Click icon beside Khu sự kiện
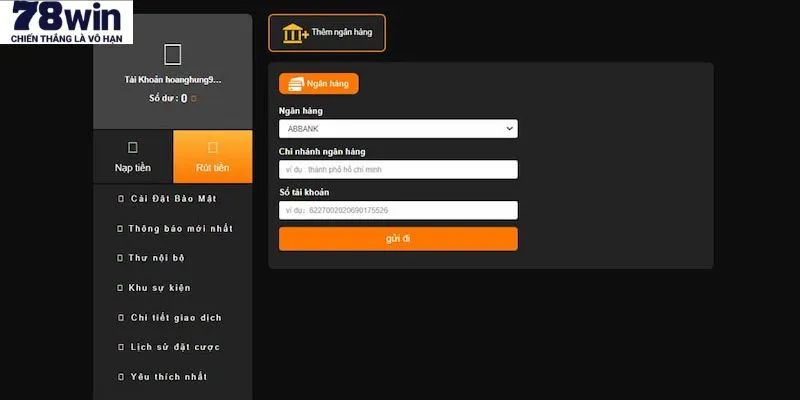The width and height of the screenshot is (800, 400). [x=120, y=288]
